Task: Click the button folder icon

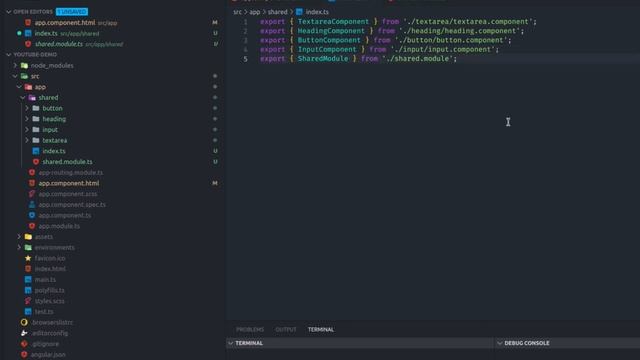Action: (36, 108)
